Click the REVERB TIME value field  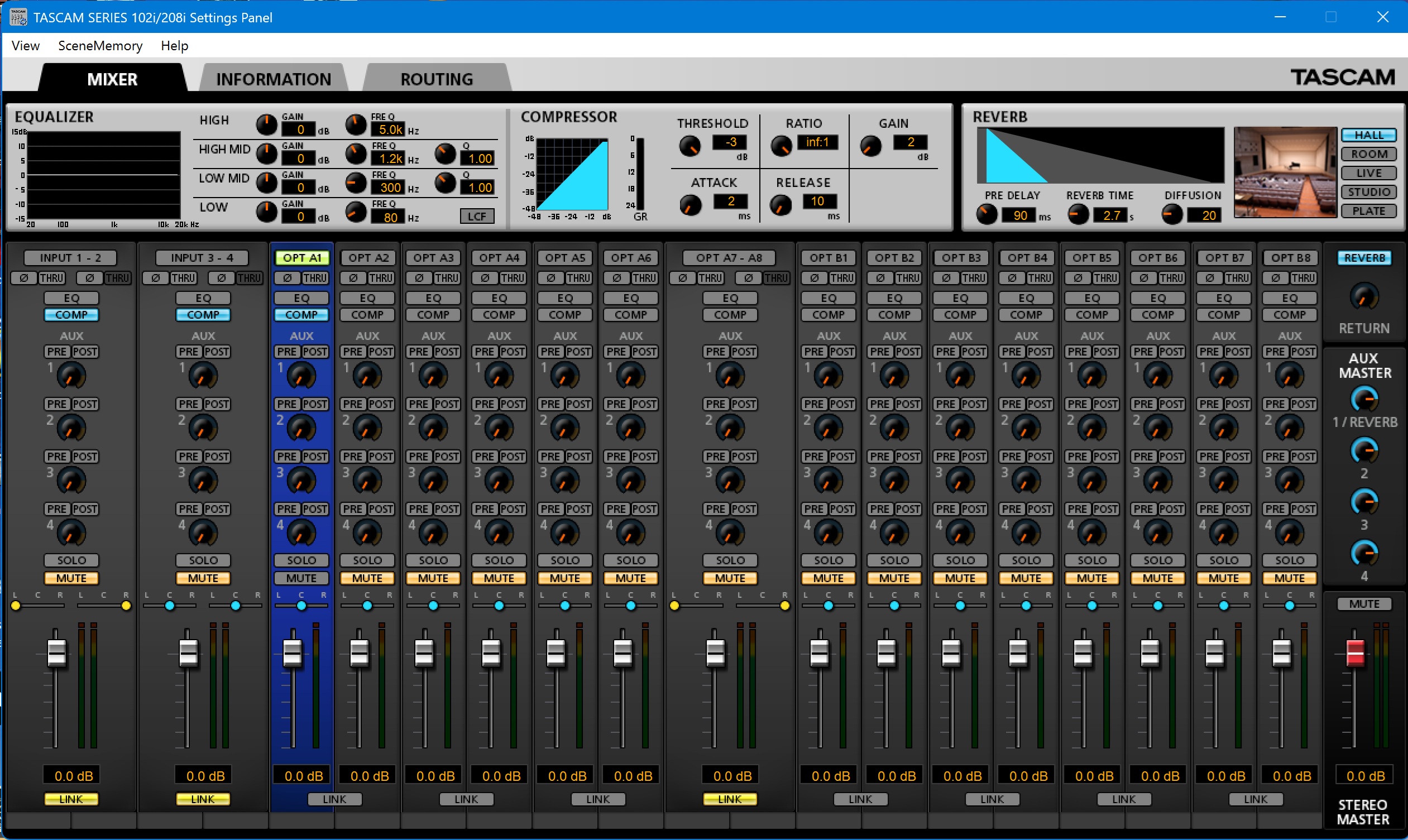click(x=1111, y=215)
